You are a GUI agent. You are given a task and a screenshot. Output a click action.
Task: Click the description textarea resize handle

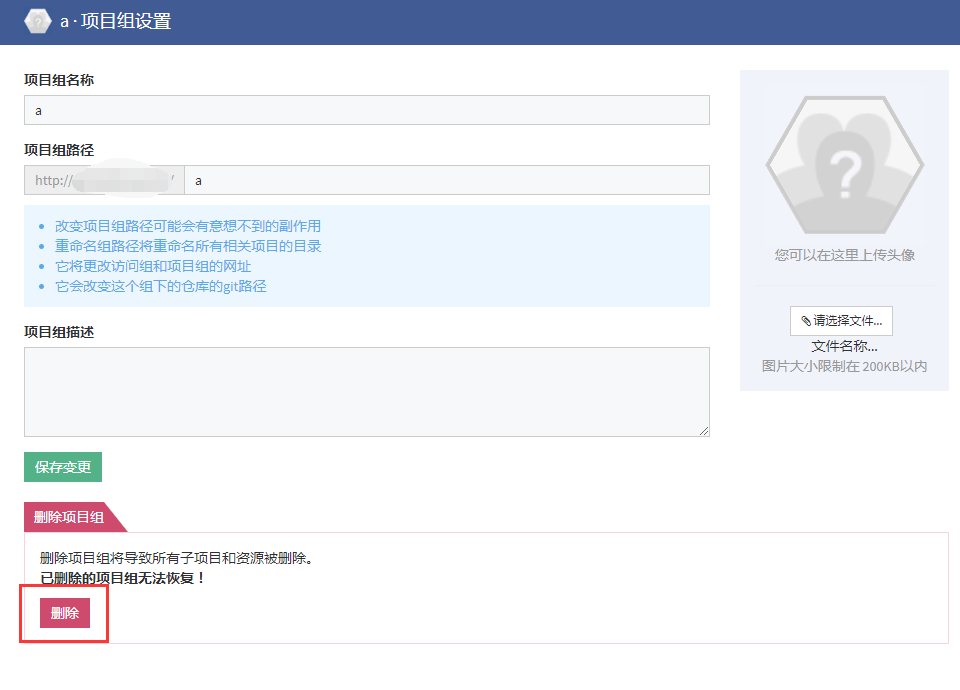(704, 431)
